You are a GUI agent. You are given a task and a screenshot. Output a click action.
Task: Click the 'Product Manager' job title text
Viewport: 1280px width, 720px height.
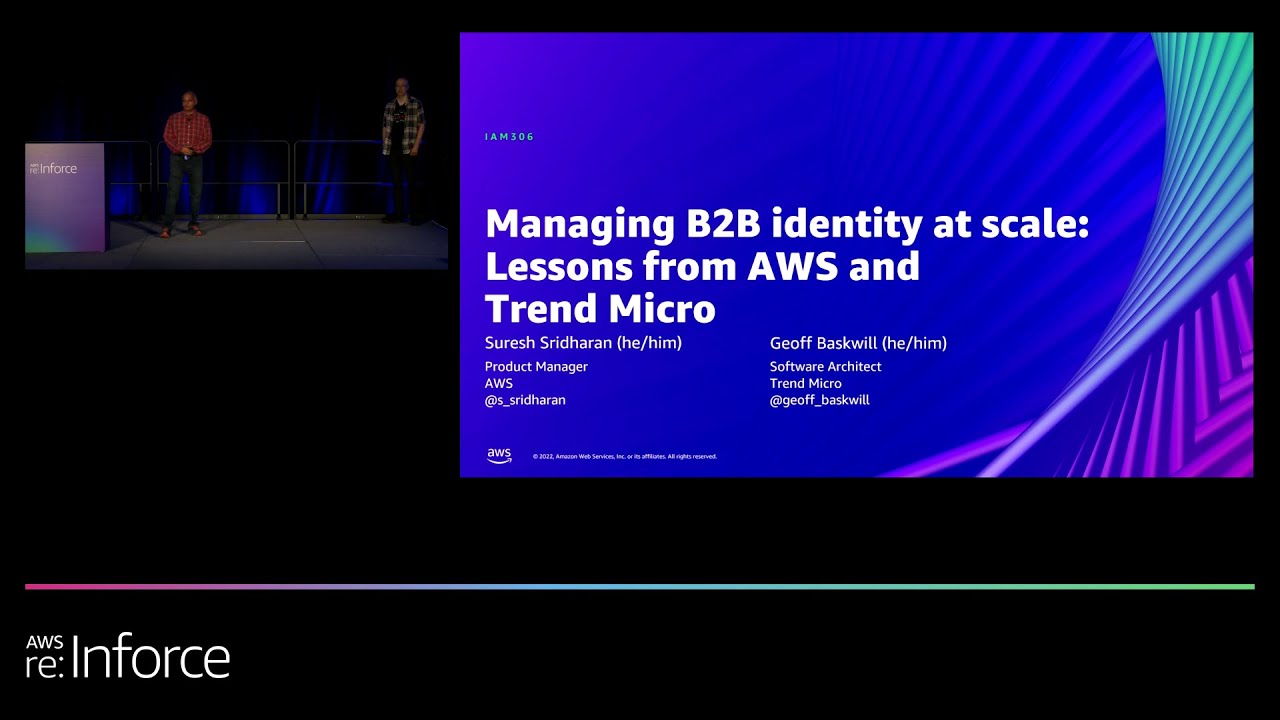tap(536, 367)
